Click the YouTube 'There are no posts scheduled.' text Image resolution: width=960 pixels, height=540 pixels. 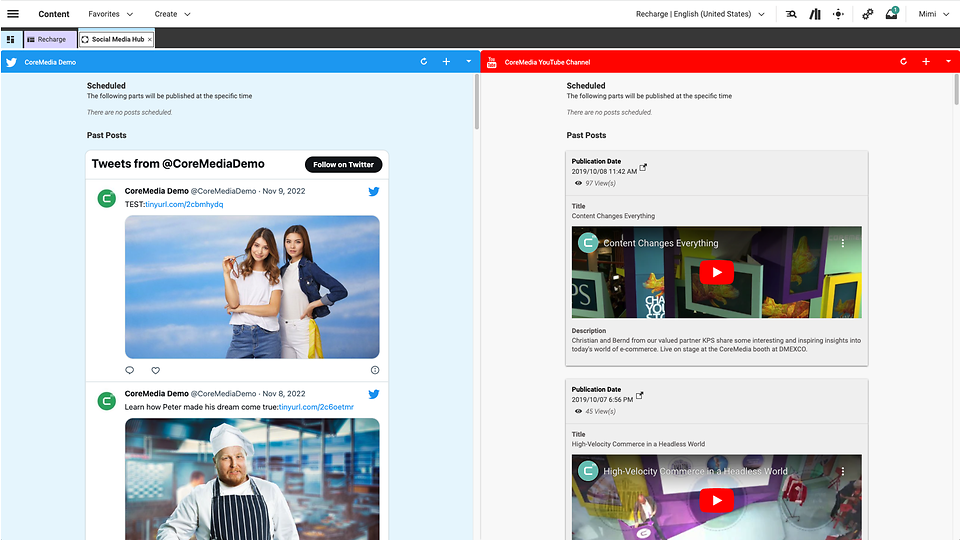coord(609,113)
